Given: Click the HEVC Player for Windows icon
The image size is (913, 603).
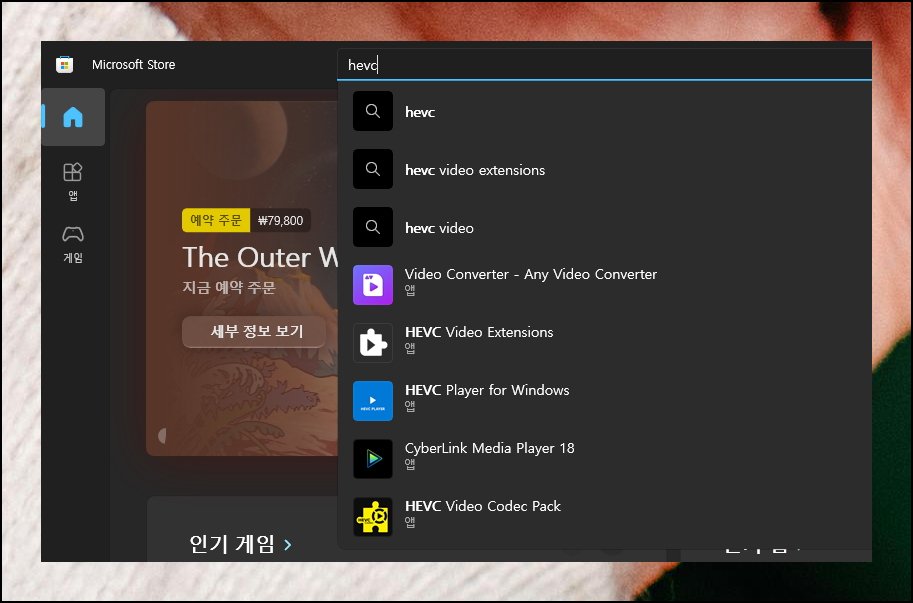Looking at the screenshot, I should tap(373, 401).
